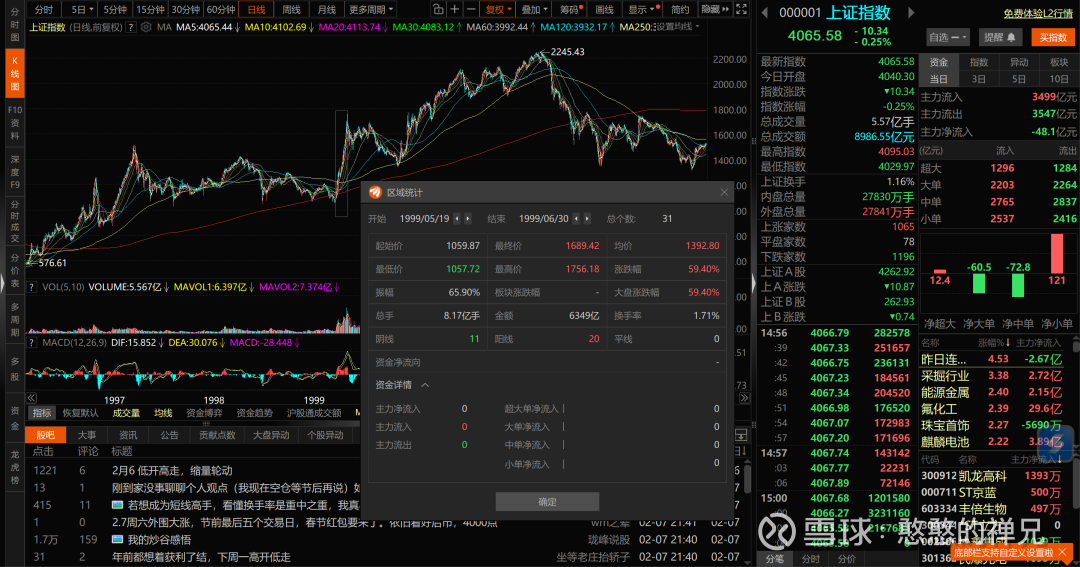The width and height of the screenshot is (1080, 567).
Task: Zoom in the chart with the plus icon
Action: click(455, 9)
